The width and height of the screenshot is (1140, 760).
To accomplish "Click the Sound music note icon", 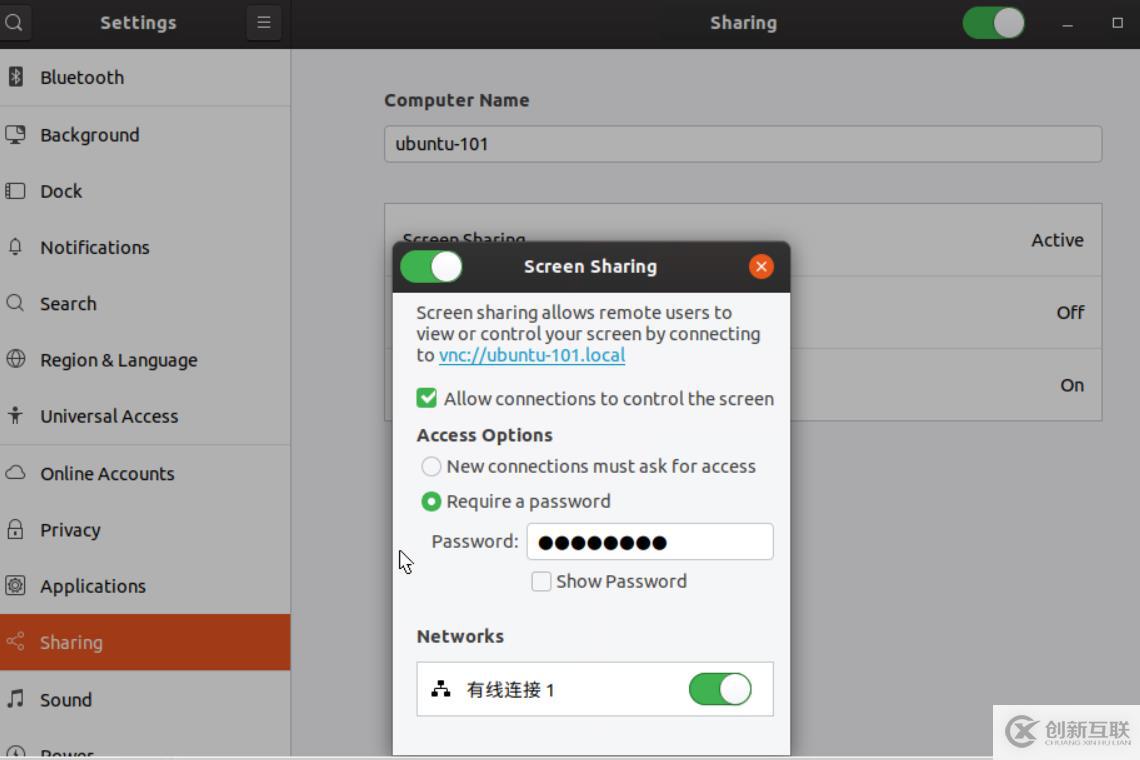I will (15, 699).
